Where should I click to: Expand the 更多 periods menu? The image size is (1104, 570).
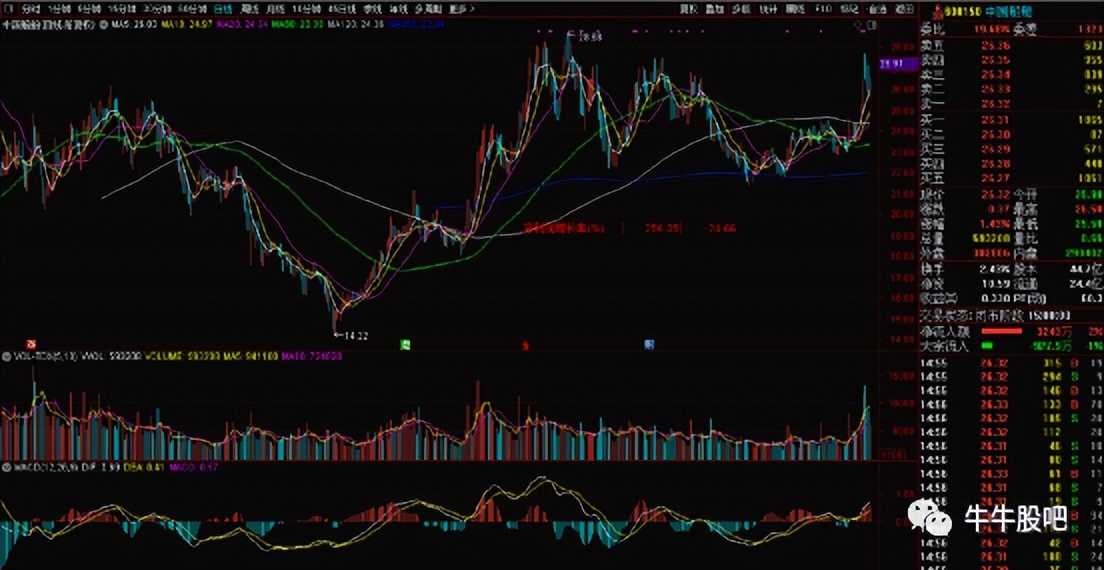click(460, 10)
